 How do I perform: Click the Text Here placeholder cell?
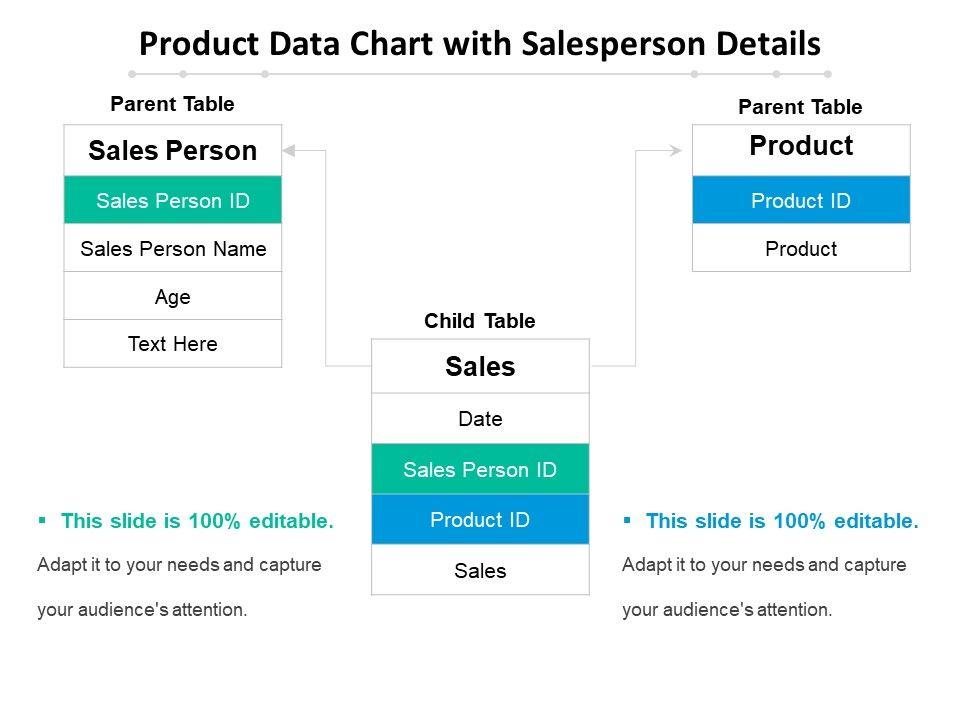coord(173,344)
